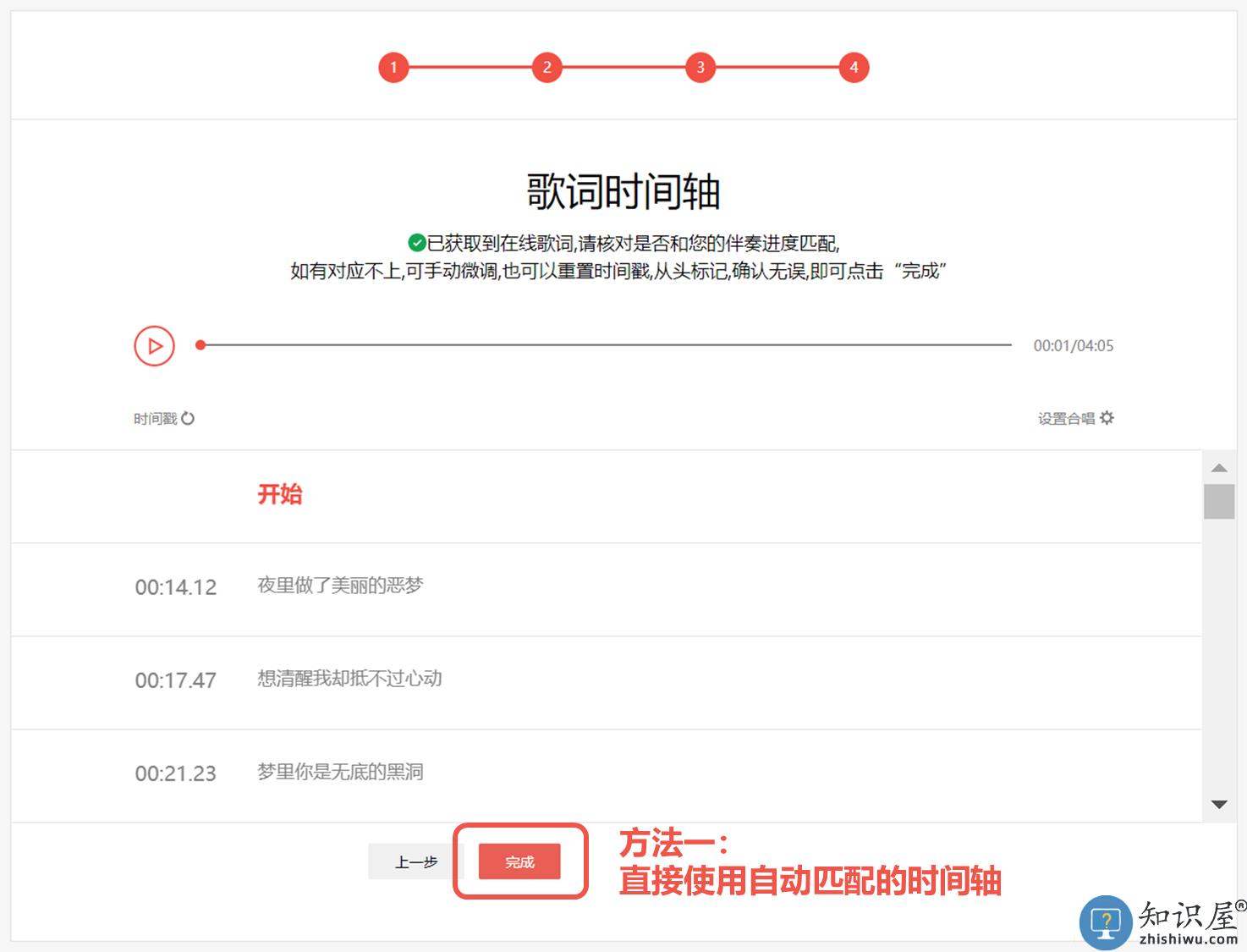Go back with 上一步 button
The image size is (1247, 952).
click(x=415, y=861)
